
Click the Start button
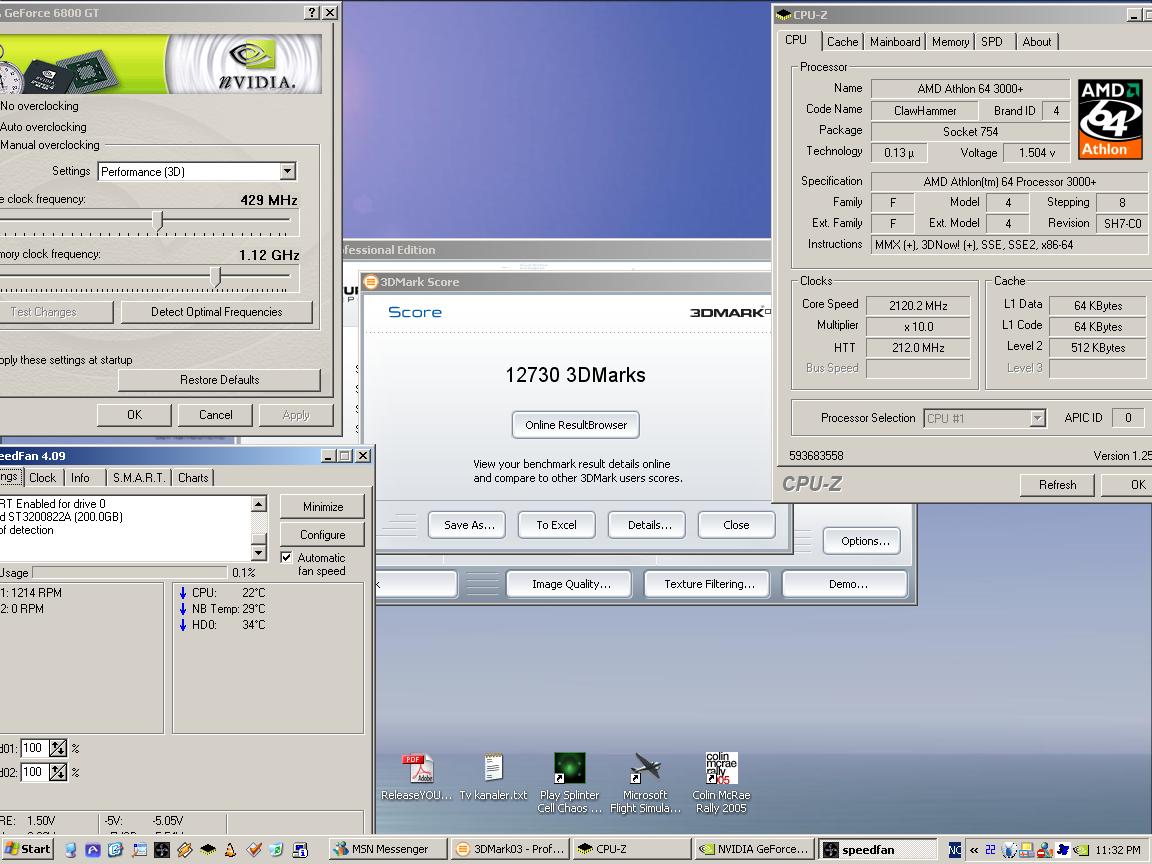[28, 849]
